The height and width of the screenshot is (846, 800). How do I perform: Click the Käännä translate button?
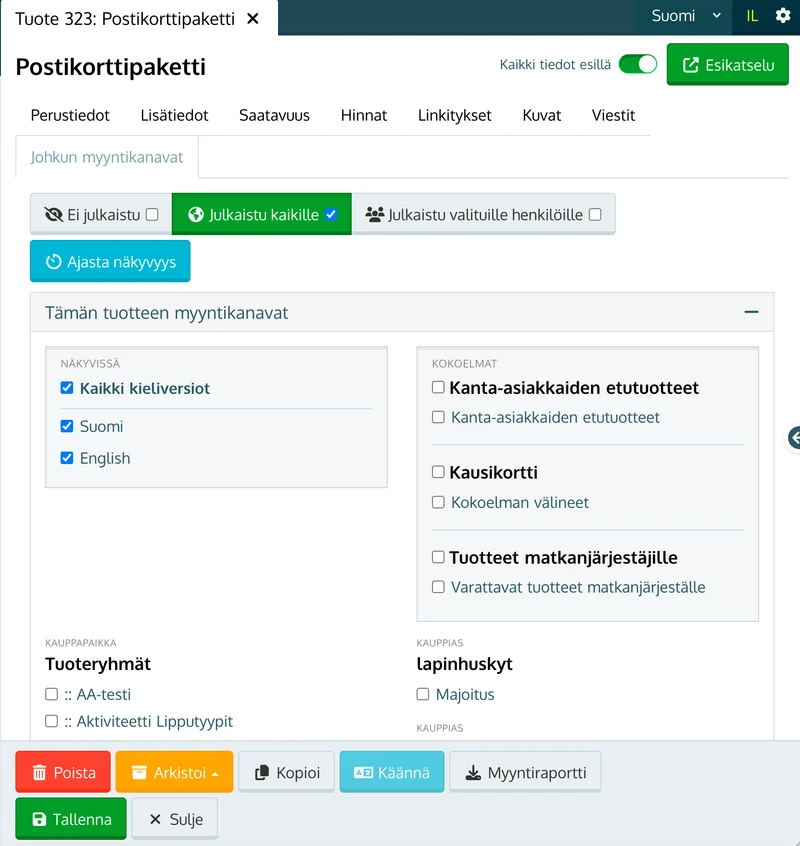392,772
